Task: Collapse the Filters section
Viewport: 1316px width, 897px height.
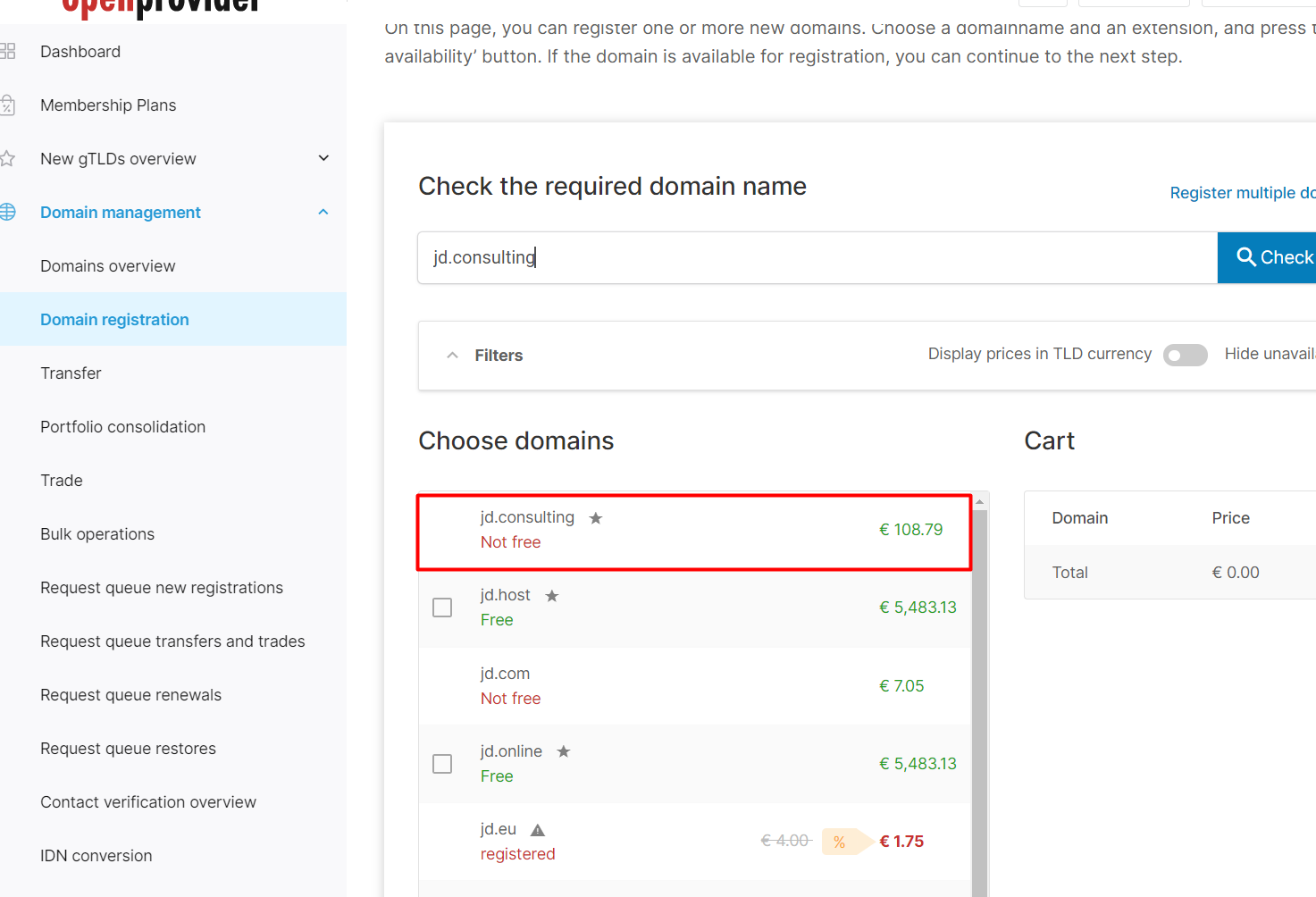Action: pos(453,355)
